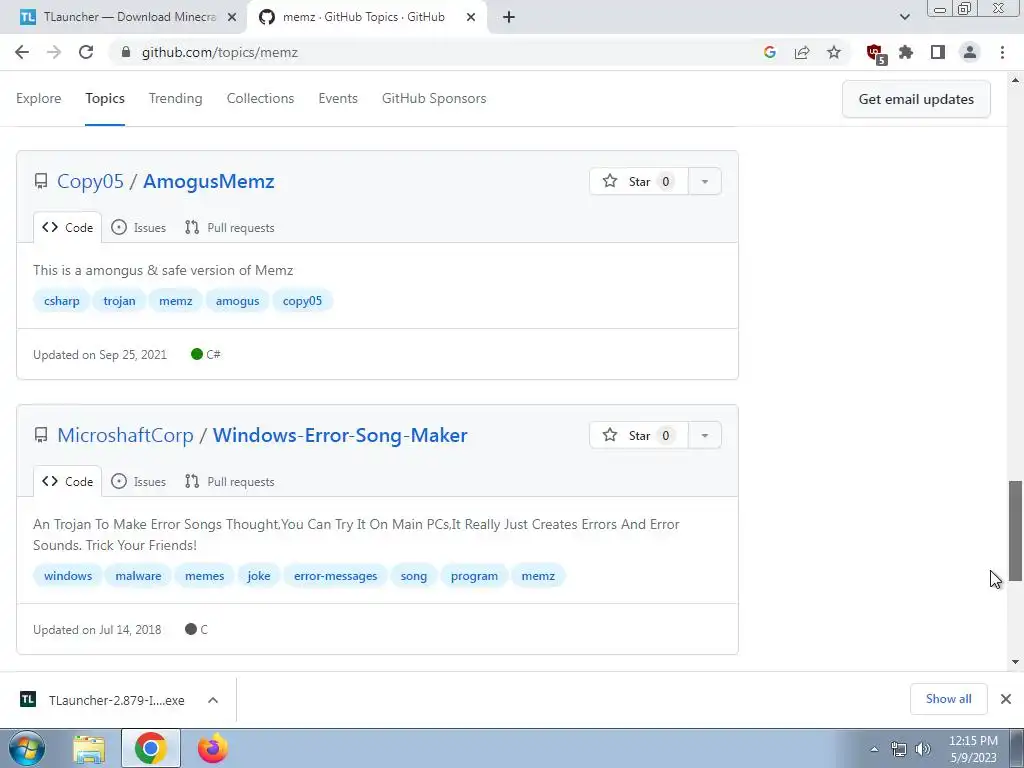Open the tab search chevron
1024x768 pixels.
(x=904, y=17)
